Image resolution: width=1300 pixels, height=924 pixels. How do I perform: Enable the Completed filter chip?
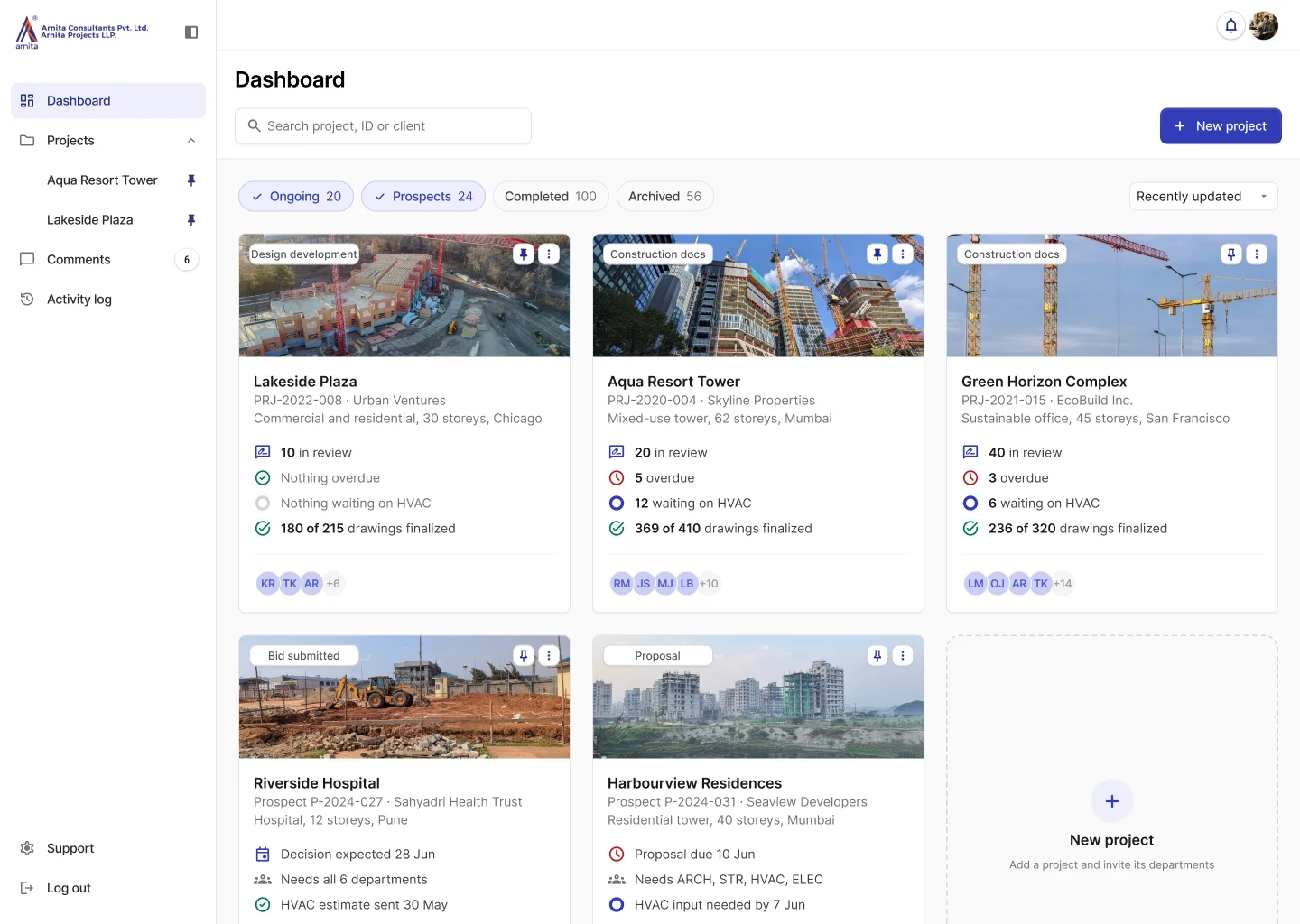coord(551,197)
